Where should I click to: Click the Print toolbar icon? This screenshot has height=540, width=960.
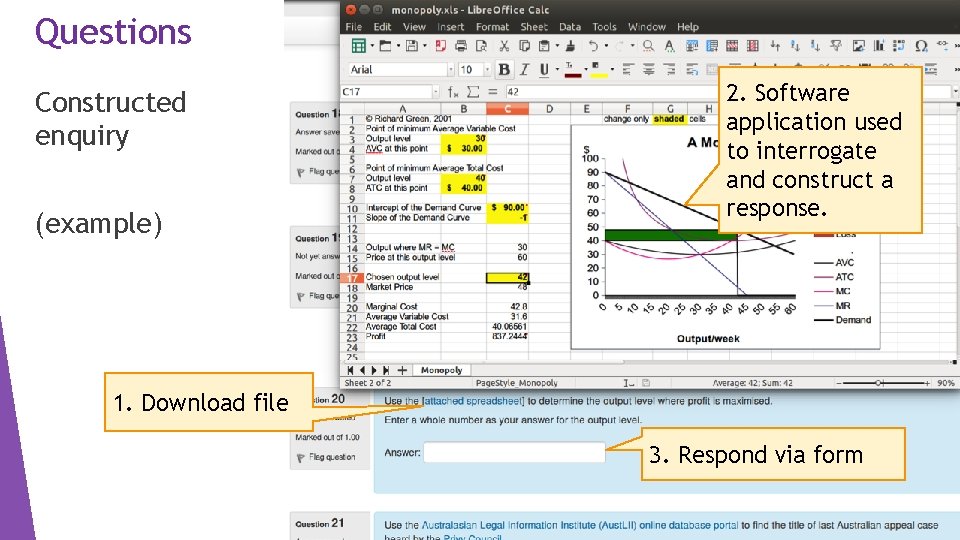click(x=461, y=46)
